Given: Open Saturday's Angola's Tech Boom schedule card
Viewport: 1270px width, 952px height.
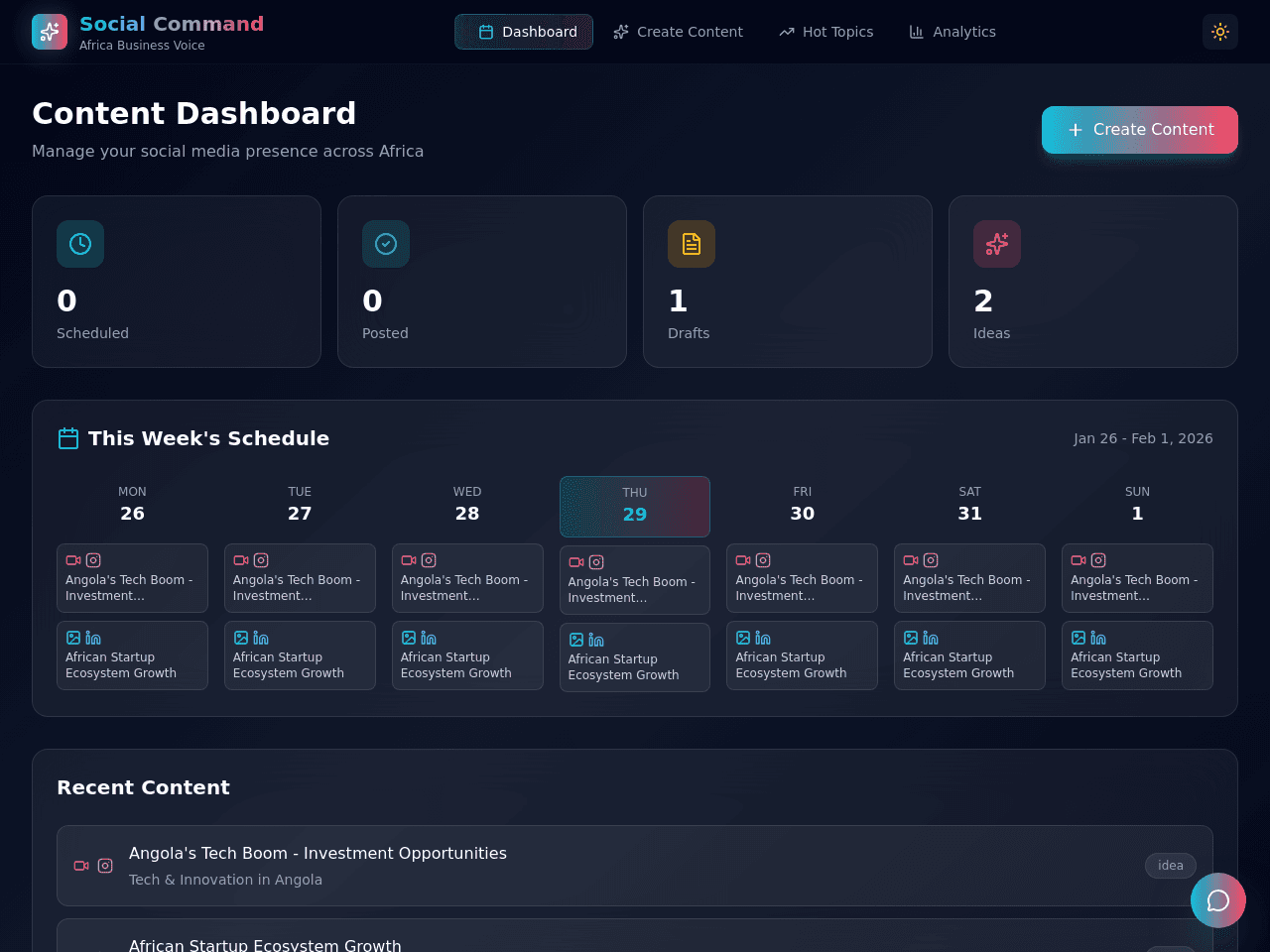Looking at the screenshot, I should click(970, 578).
